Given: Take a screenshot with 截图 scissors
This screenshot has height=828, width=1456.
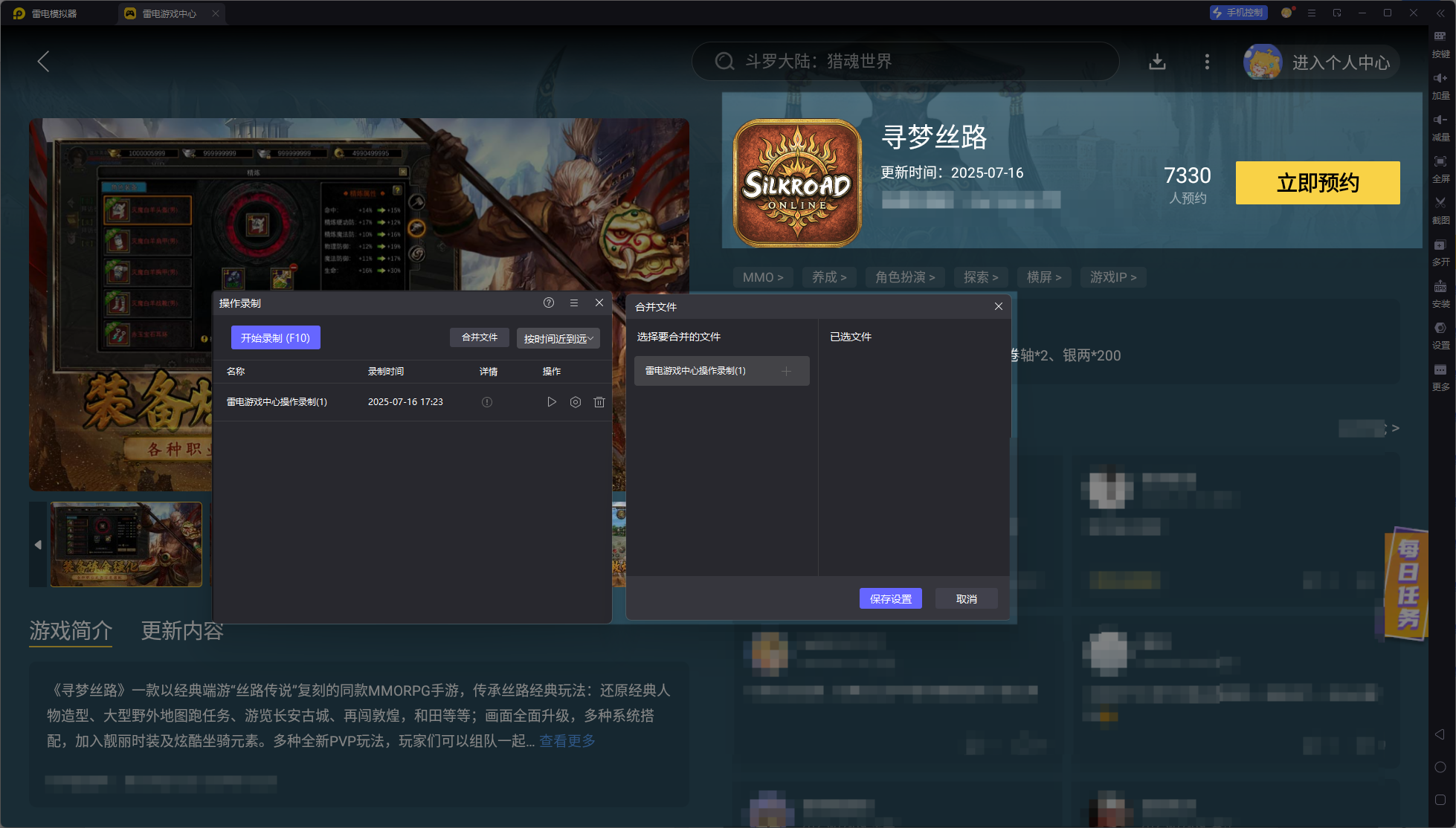Looking at the screenshot, I should point(1440,210).
